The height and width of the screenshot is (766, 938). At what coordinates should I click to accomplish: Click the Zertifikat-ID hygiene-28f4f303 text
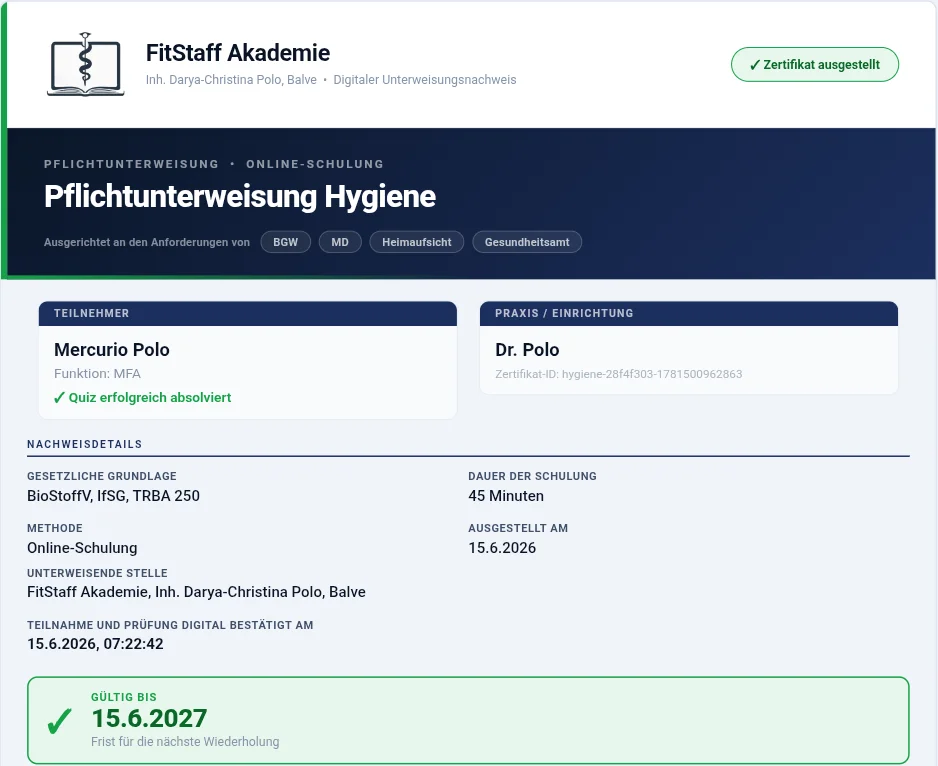(x=619, y=374)
